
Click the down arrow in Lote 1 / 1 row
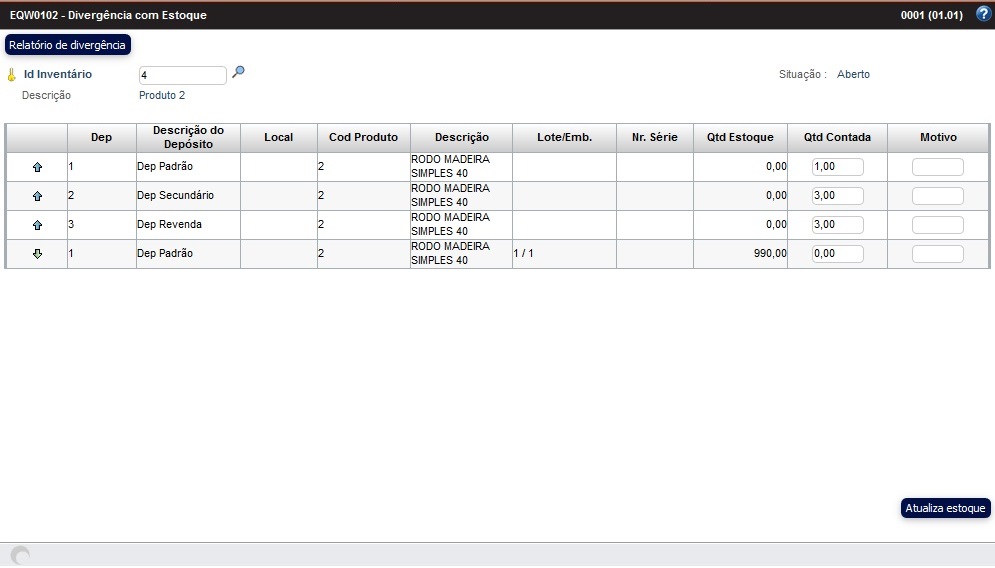pyautogui.click(x=37, y=254)
